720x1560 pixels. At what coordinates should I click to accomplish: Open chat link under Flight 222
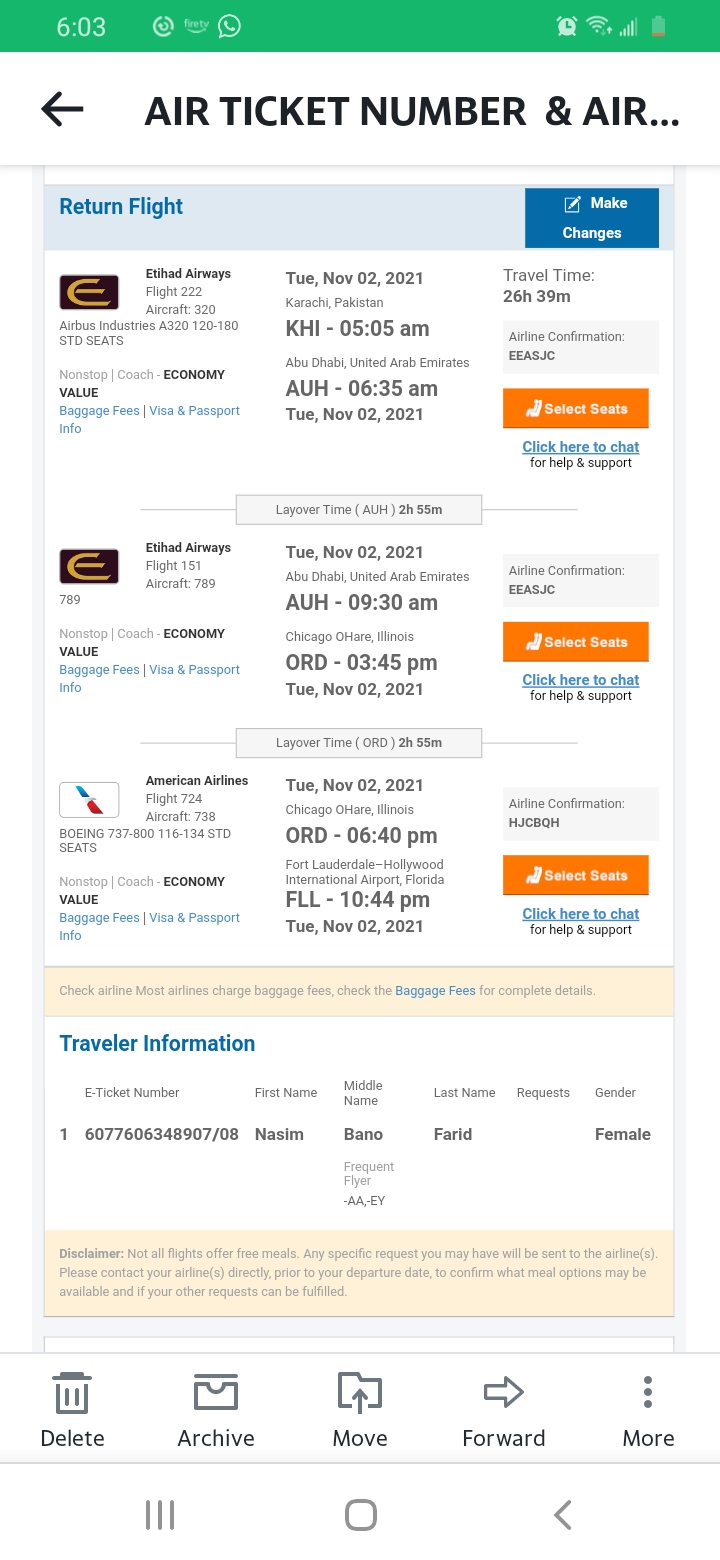coord(581,447)
